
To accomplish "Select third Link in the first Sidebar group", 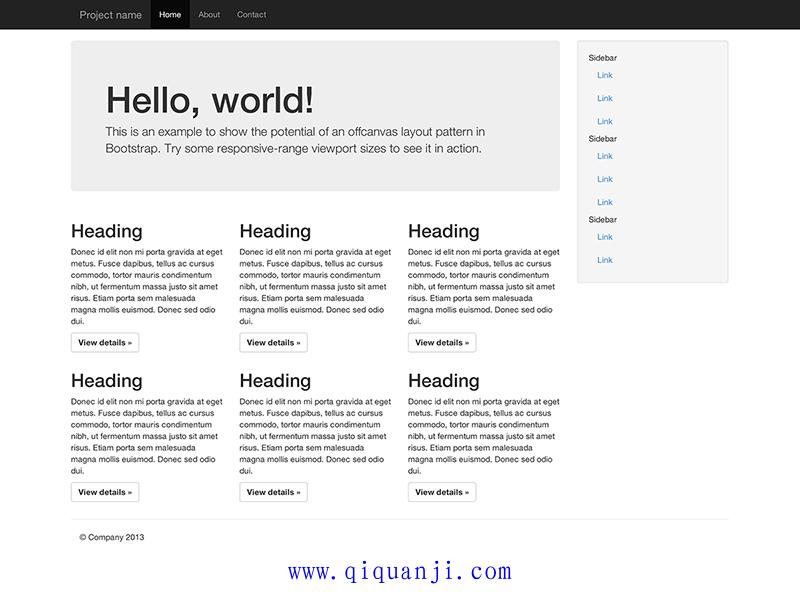I will pos(604,121).
